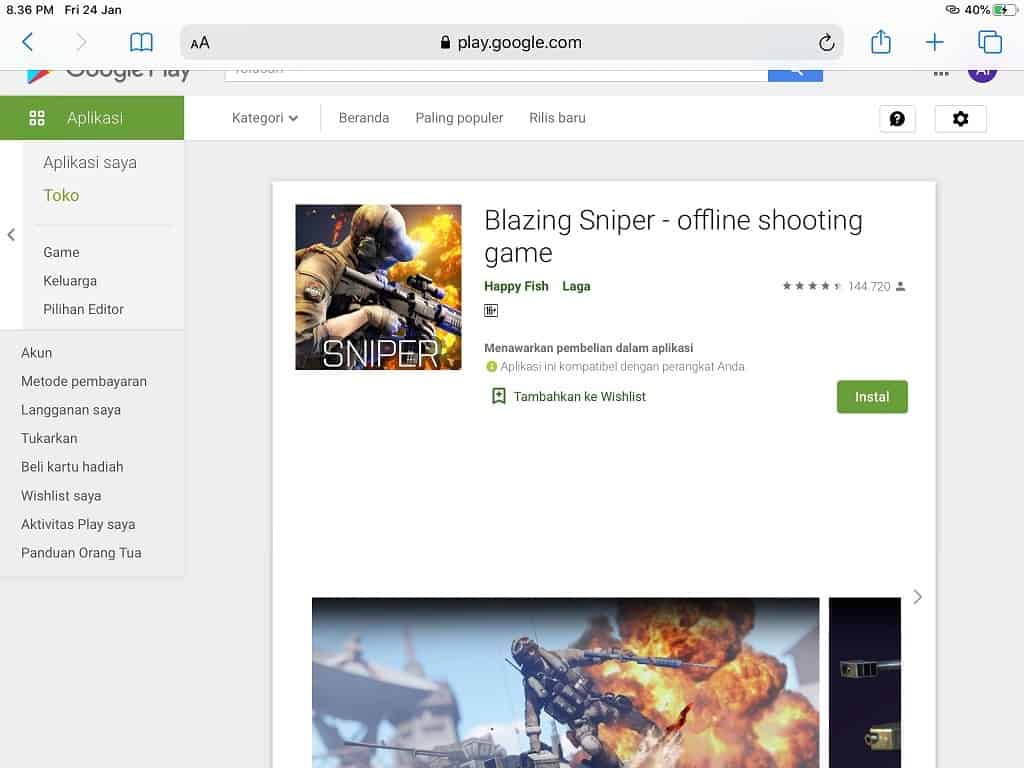Click the star rating 144.720
The height and width of the screenshot is (768, 1024).
[x=843, y=286]
